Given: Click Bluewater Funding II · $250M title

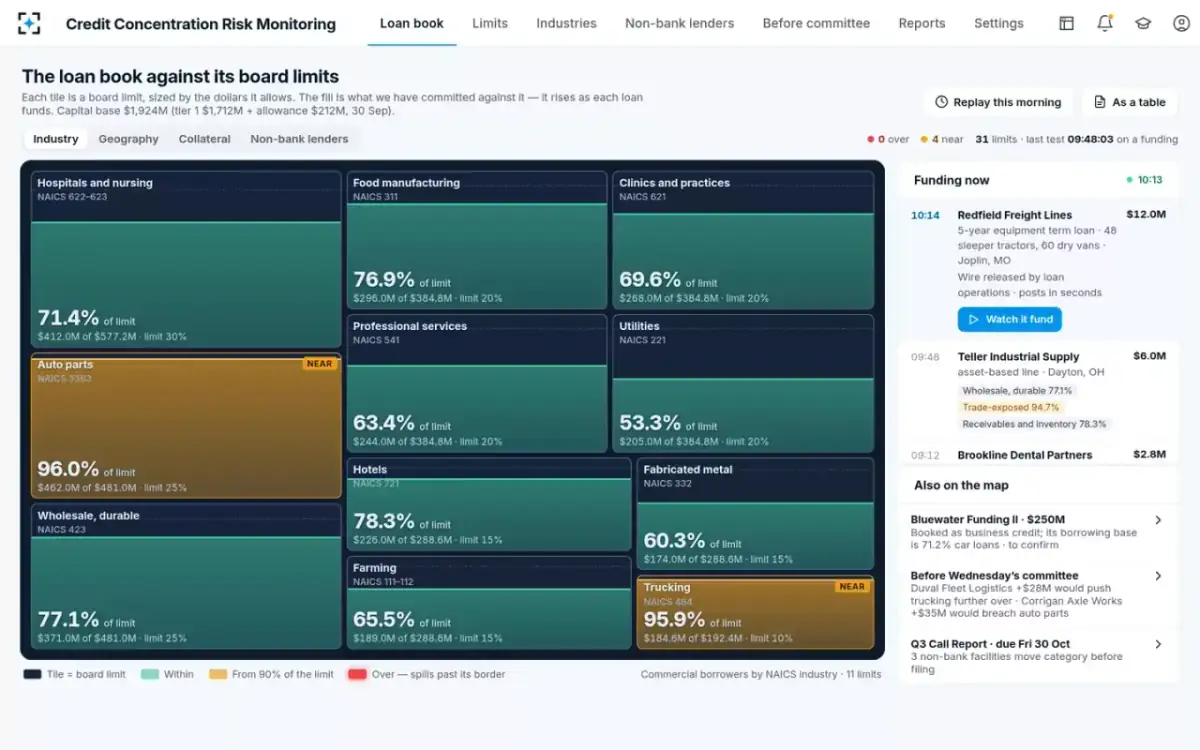Looking at the screenshot, I should click(x=987, y=520).
